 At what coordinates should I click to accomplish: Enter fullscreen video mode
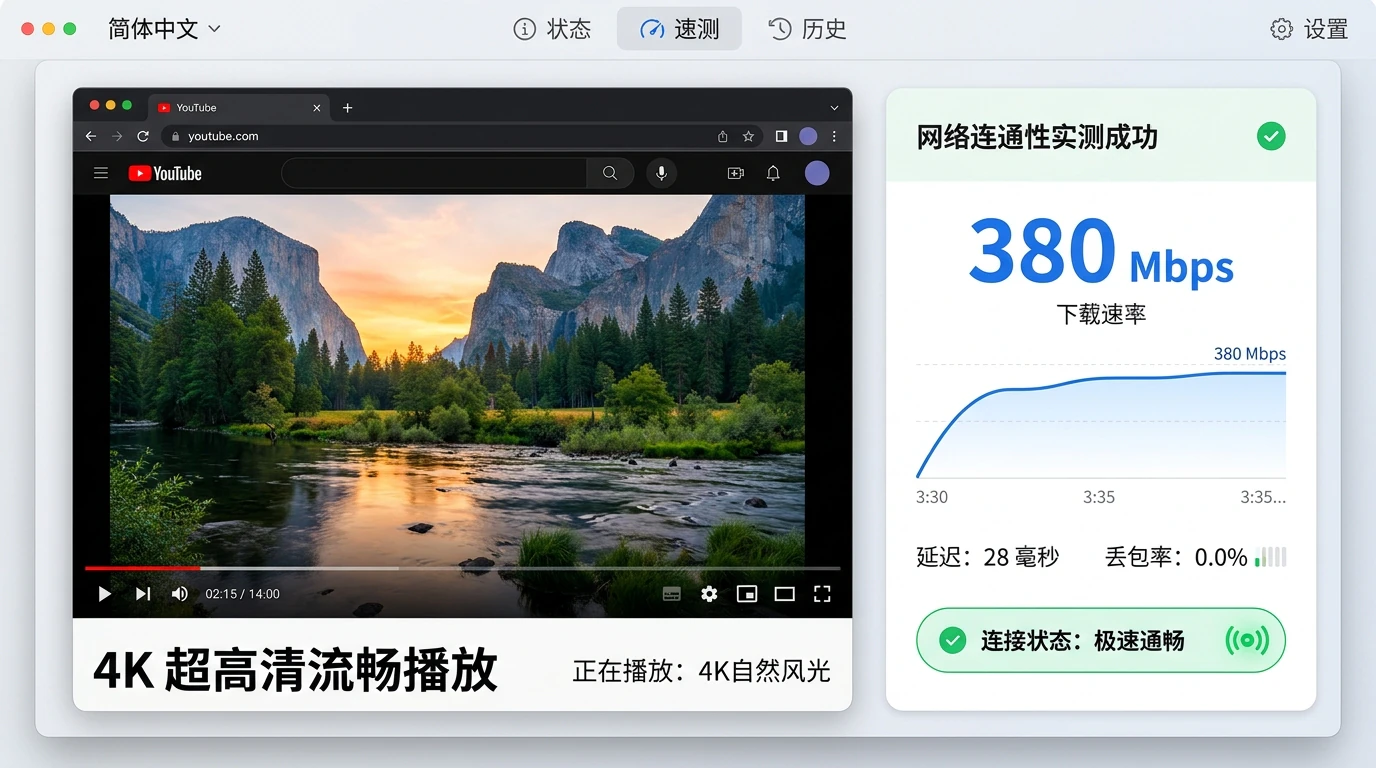coord(822,594)
